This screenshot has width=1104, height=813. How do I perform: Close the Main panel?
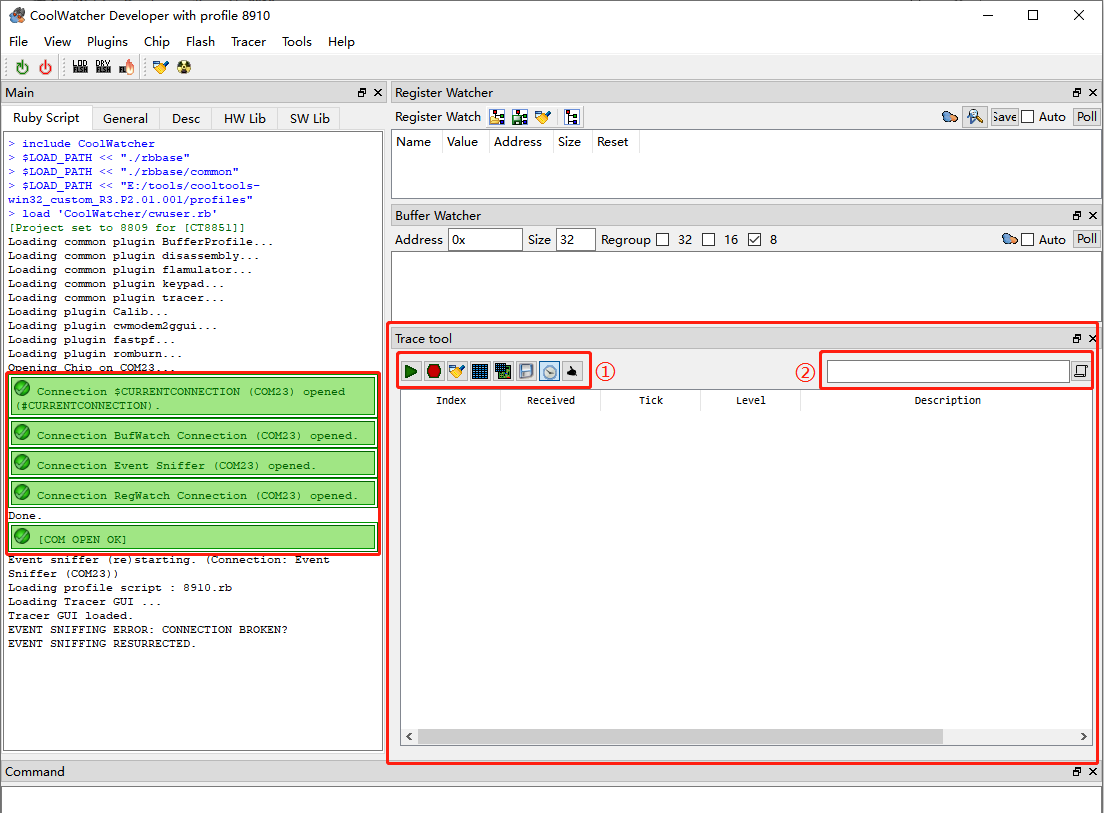378,92
